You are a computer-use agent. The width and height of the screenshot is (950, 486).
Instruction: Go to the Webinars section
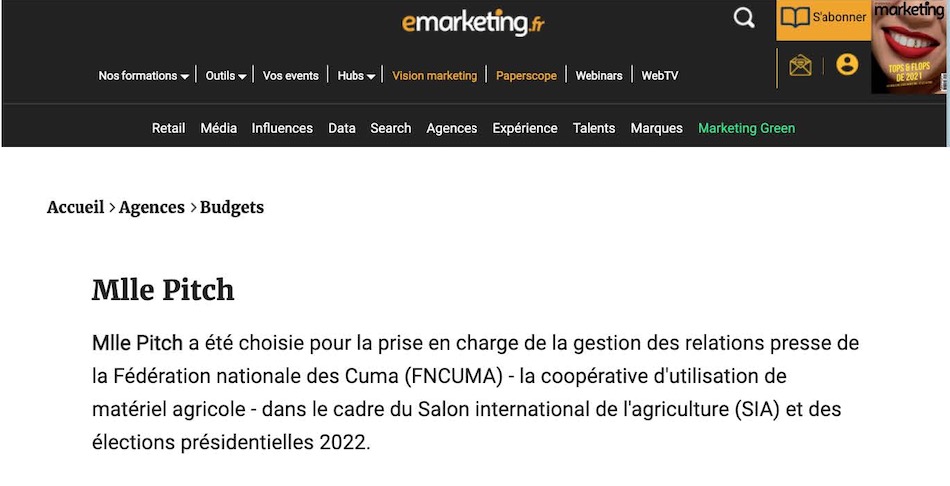pos(599,76)
